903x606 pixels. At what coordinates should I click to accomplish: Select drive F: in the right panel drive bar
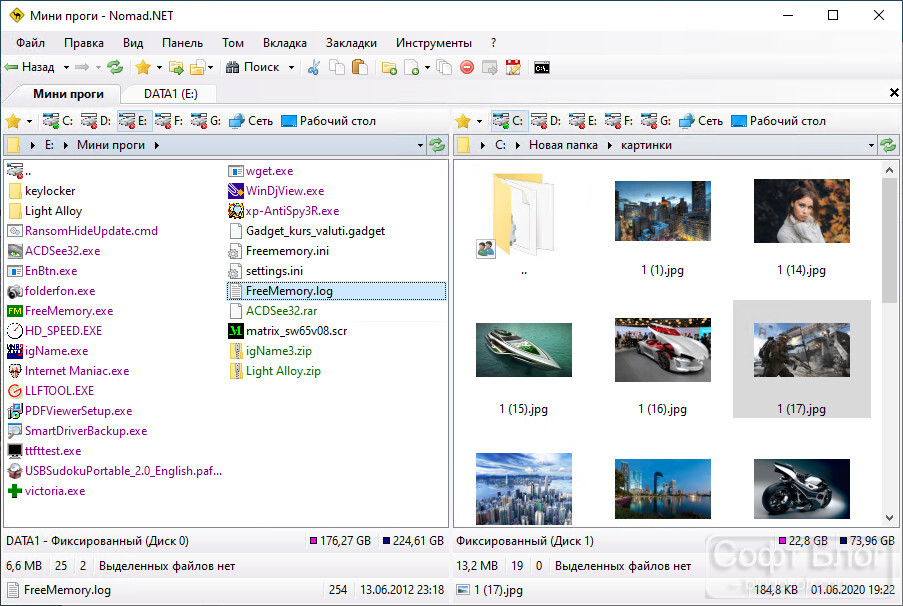click(x=619, y=121)
